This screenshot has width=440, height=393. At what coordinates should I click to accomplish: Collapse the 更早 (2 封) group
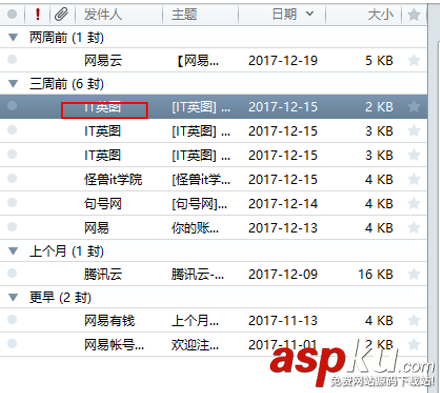13,297
